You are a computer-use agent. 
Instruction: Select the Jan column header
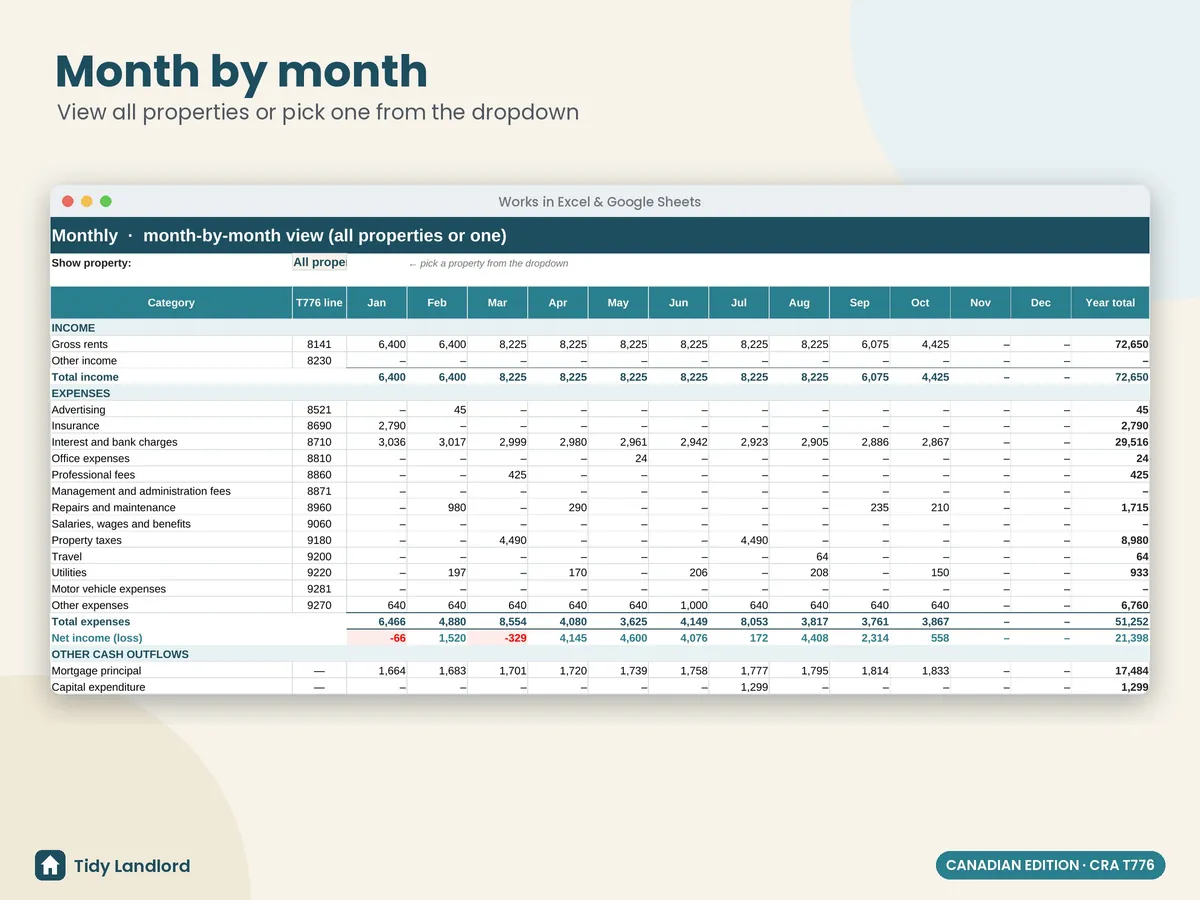(377, 303)
